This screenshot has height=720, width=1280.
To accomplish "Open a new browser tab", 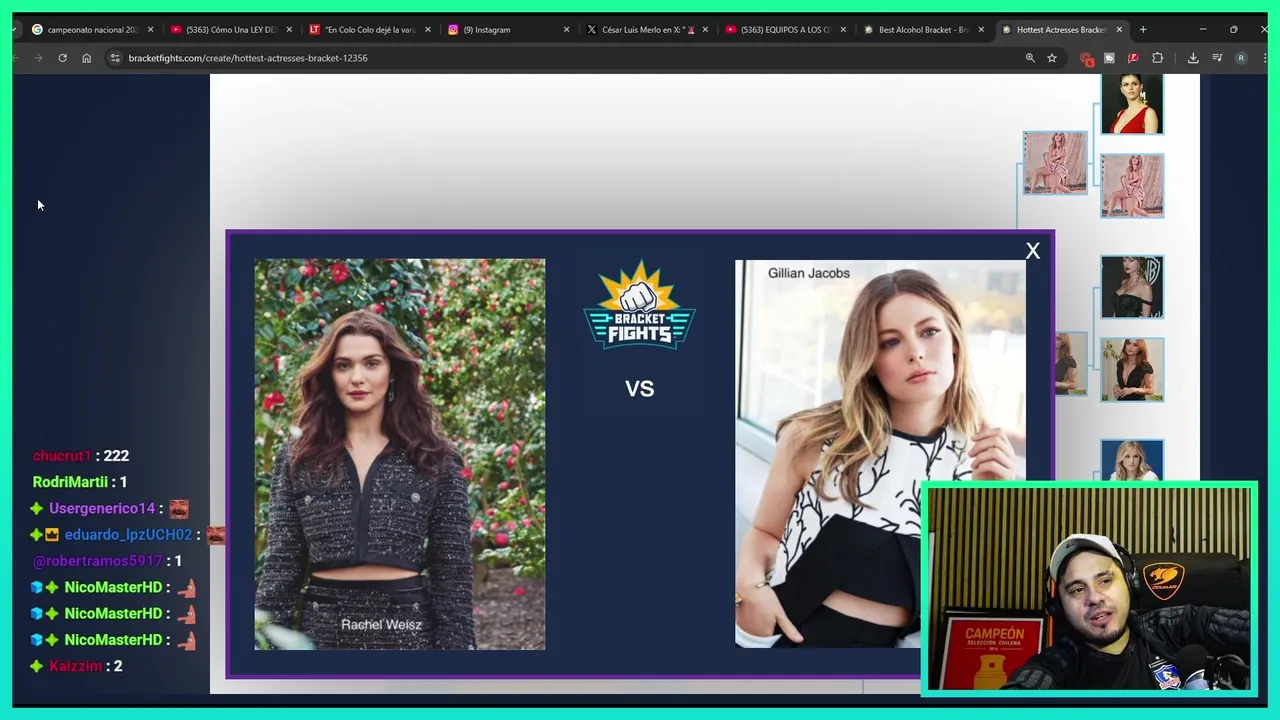I will tap(1143, 30).
